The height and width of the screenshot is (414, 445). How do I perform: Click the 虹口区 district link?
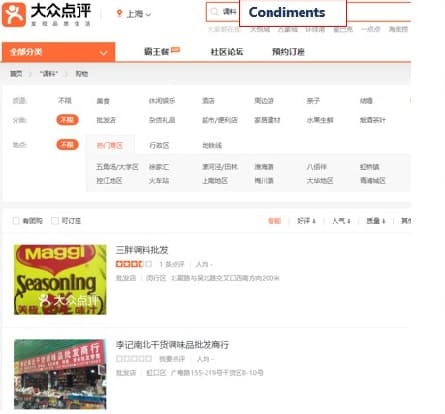click(x=156, y=372)
